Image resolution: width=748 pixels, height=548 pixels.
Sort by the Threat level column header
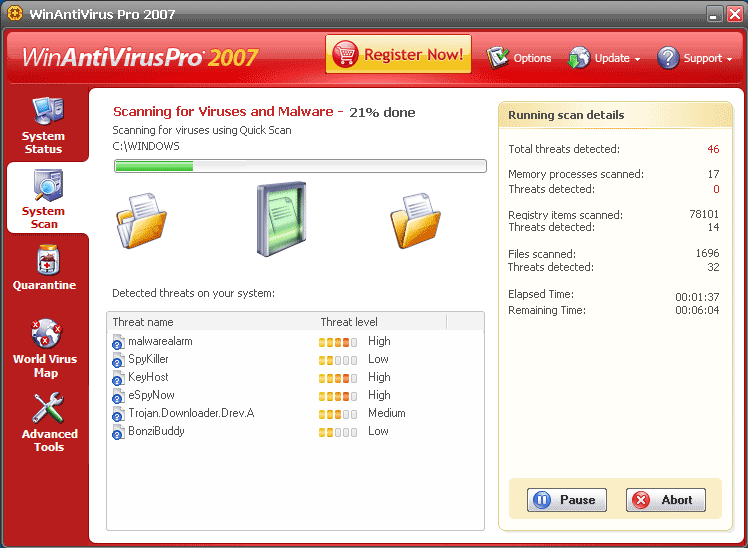pyautogui.click(x=350, y=322)
